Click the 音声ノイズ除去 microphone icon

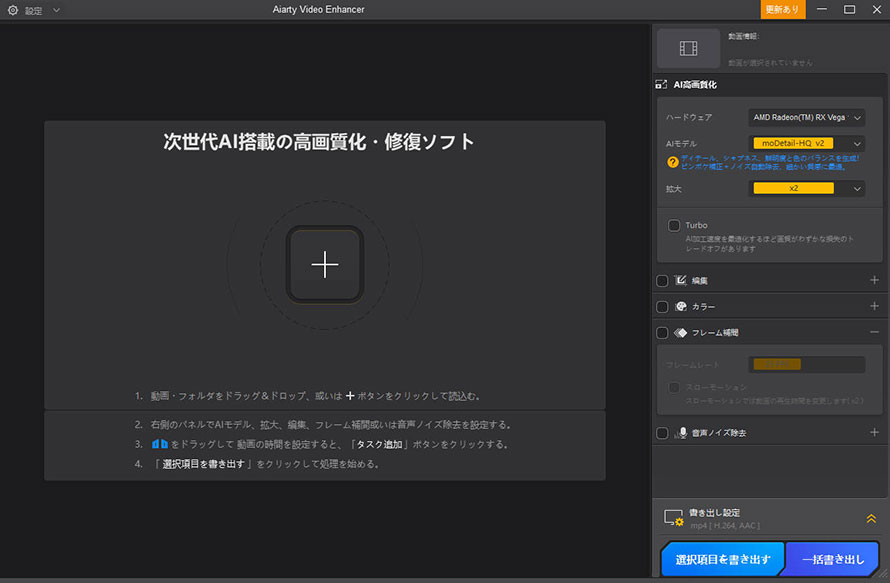[681, 433]
